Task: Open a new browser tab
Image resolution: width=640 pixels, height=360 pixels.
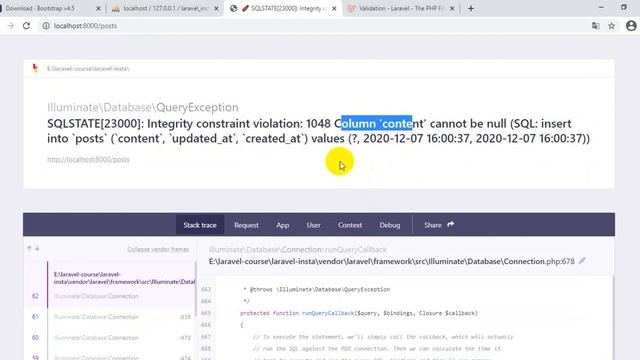Action: click(471, 8)
